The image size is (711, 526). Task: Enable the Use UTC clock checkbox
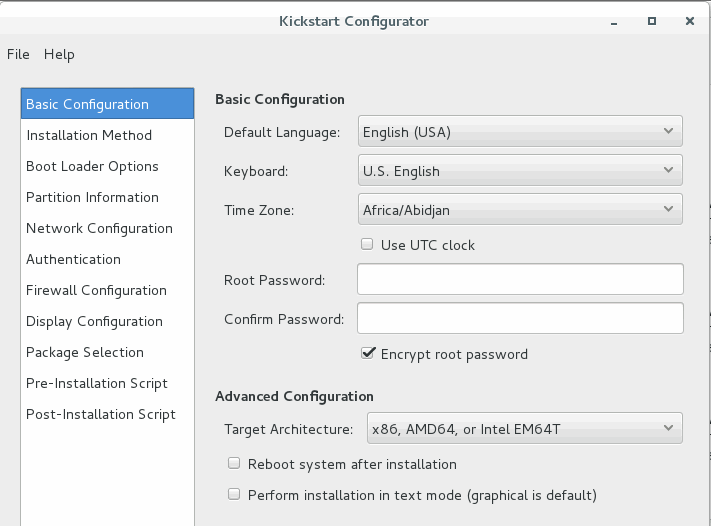pyautogui.click(x=367, y=244)
